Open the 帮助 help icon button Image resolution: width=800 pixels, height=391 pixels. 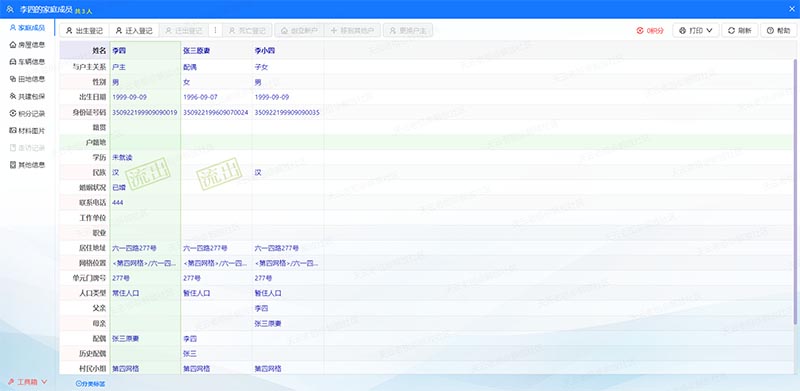pyautogui.click(x=779, y=31)
